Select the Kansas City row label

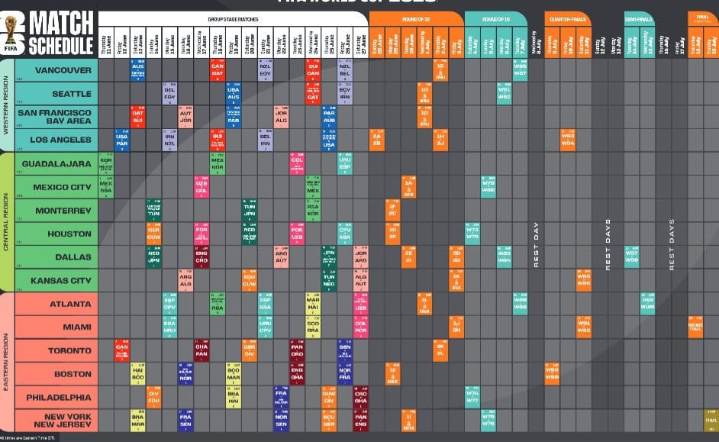point(58,280)
